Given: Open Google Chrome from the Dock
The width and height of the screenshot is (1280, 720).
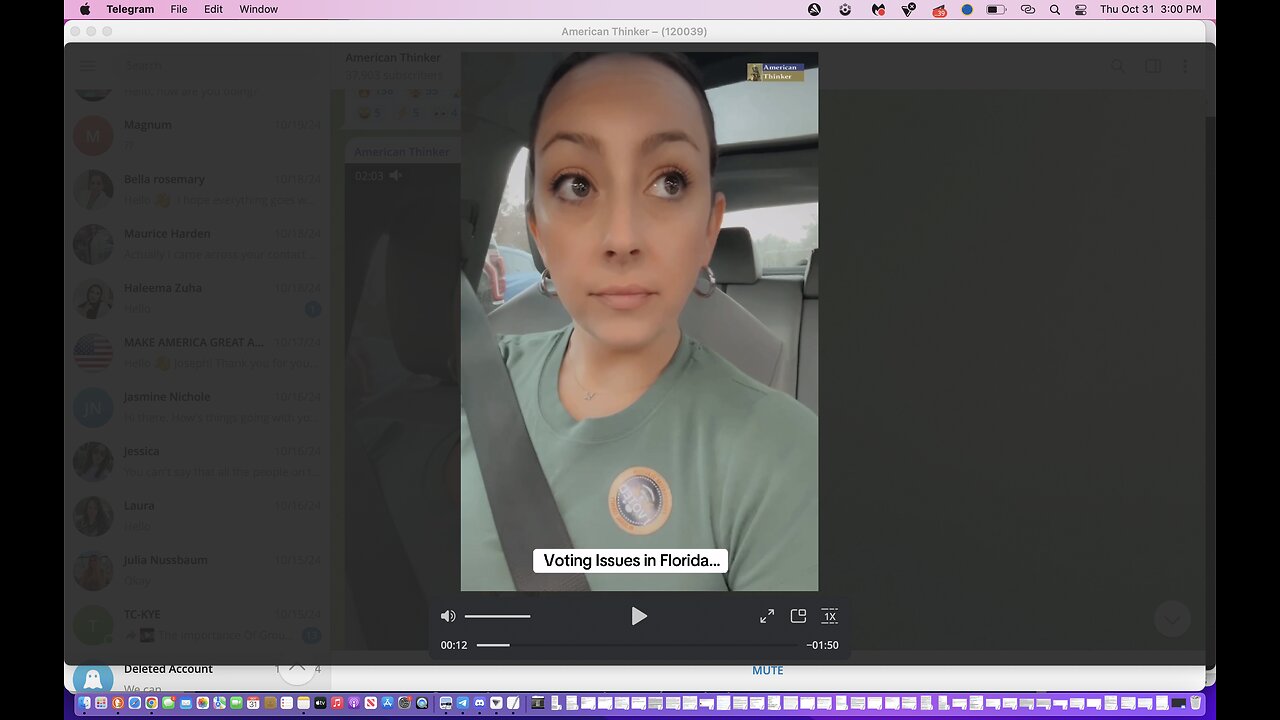Looking at the screenshot, I should point(151,703).
